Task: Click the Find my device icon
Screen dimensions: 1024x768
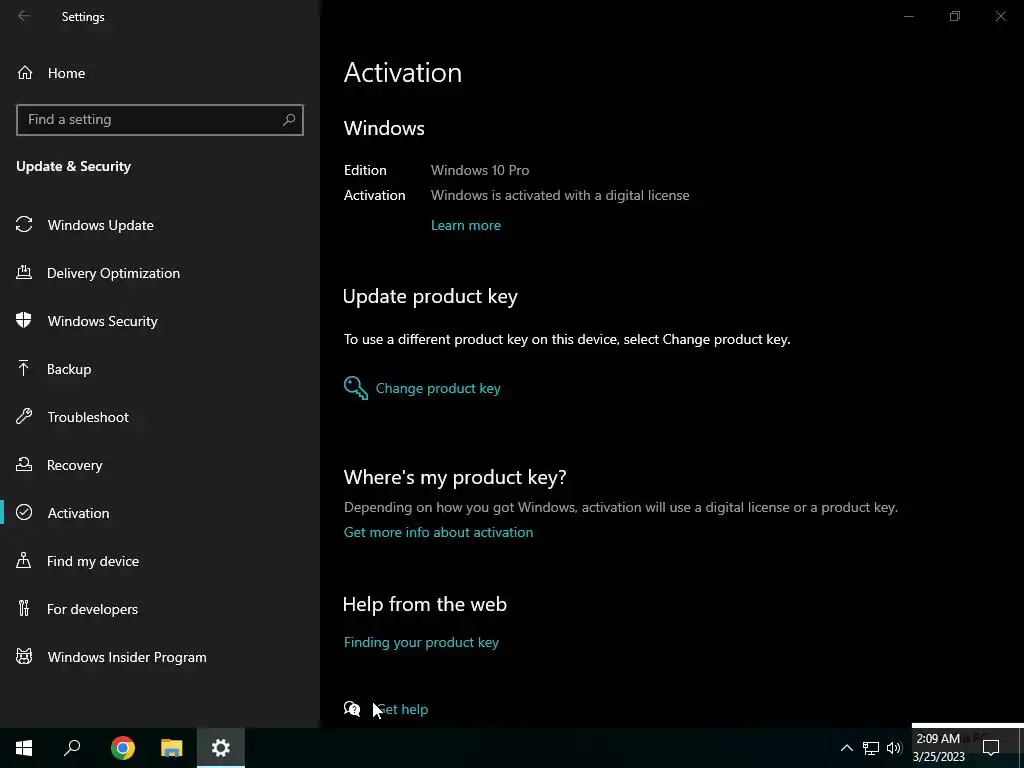Action: (24, 560)
